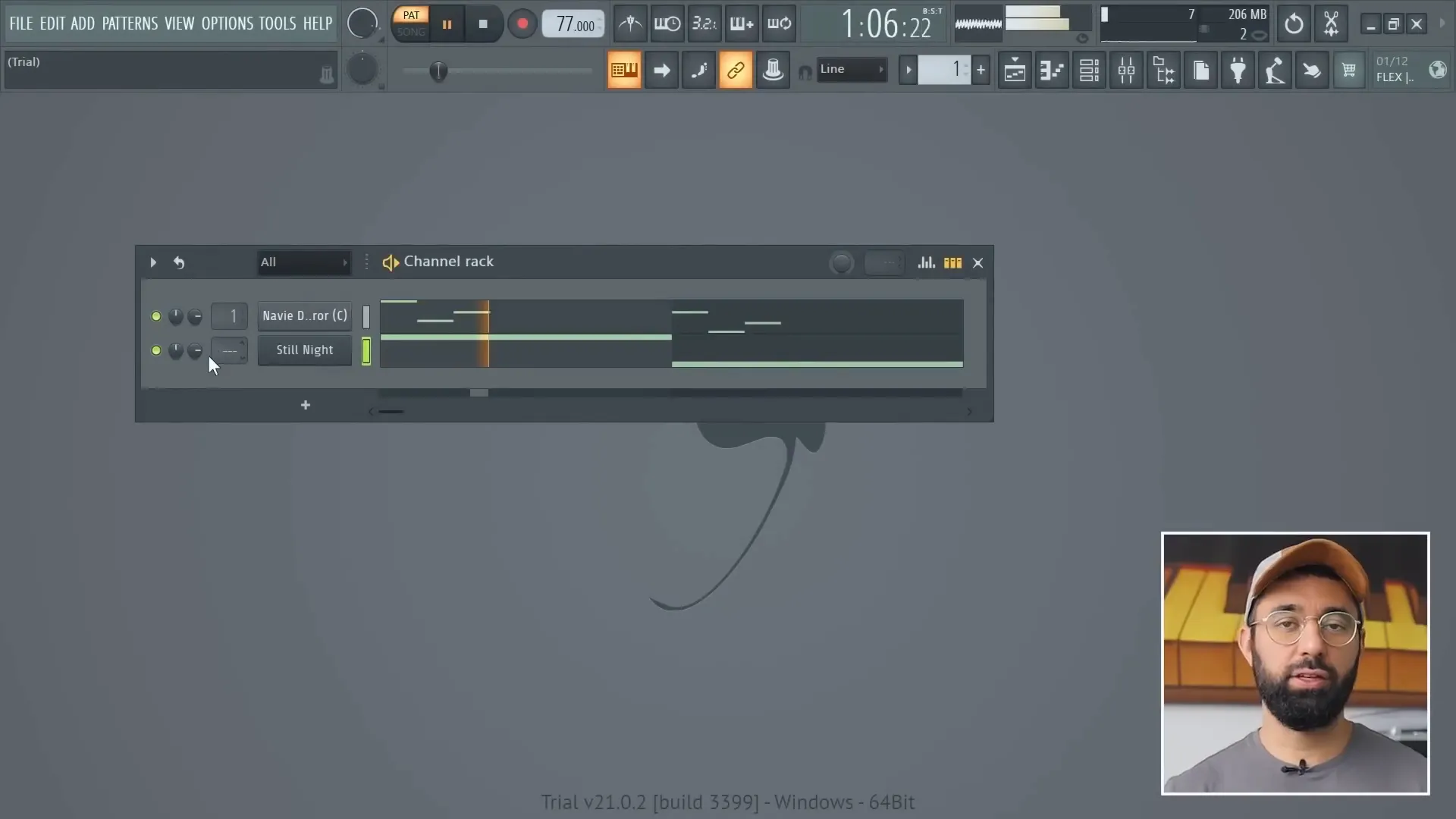
Task: Expand the channel rack header menu
Action: click(x=367, y=262)
